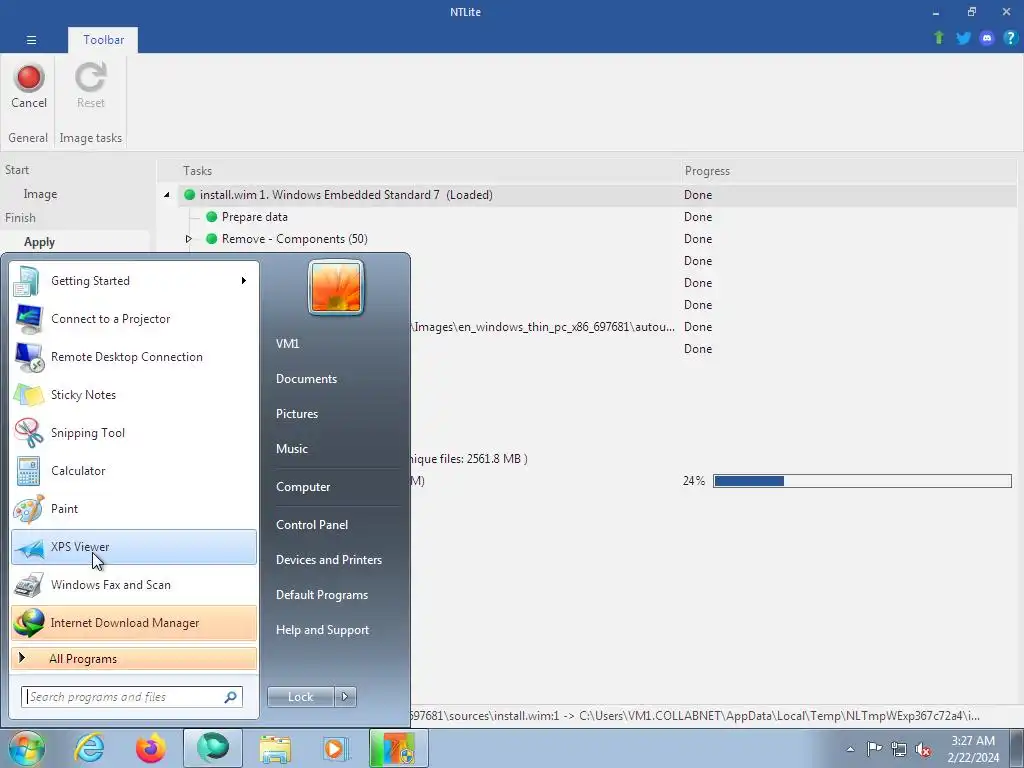Open Computer from Start menu
The image size is (1024, 768).
(x=303, y=487)
